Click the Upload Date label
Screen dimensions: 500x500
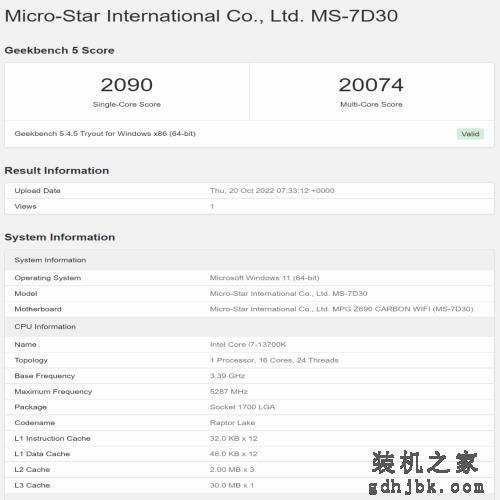click(x=37, y=191)
